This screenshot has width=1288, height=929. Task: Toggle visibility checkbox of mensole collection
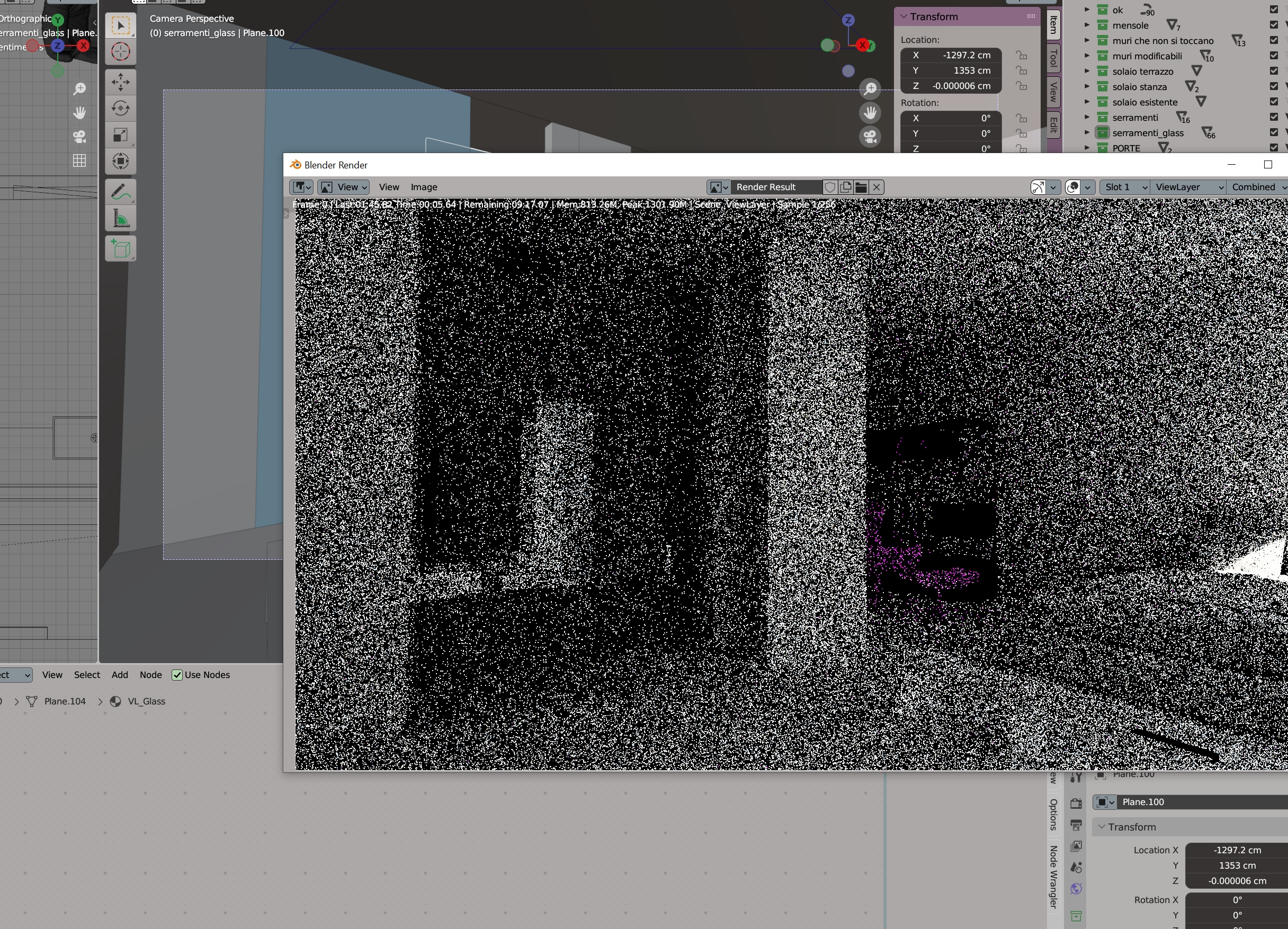[1274, 25]
